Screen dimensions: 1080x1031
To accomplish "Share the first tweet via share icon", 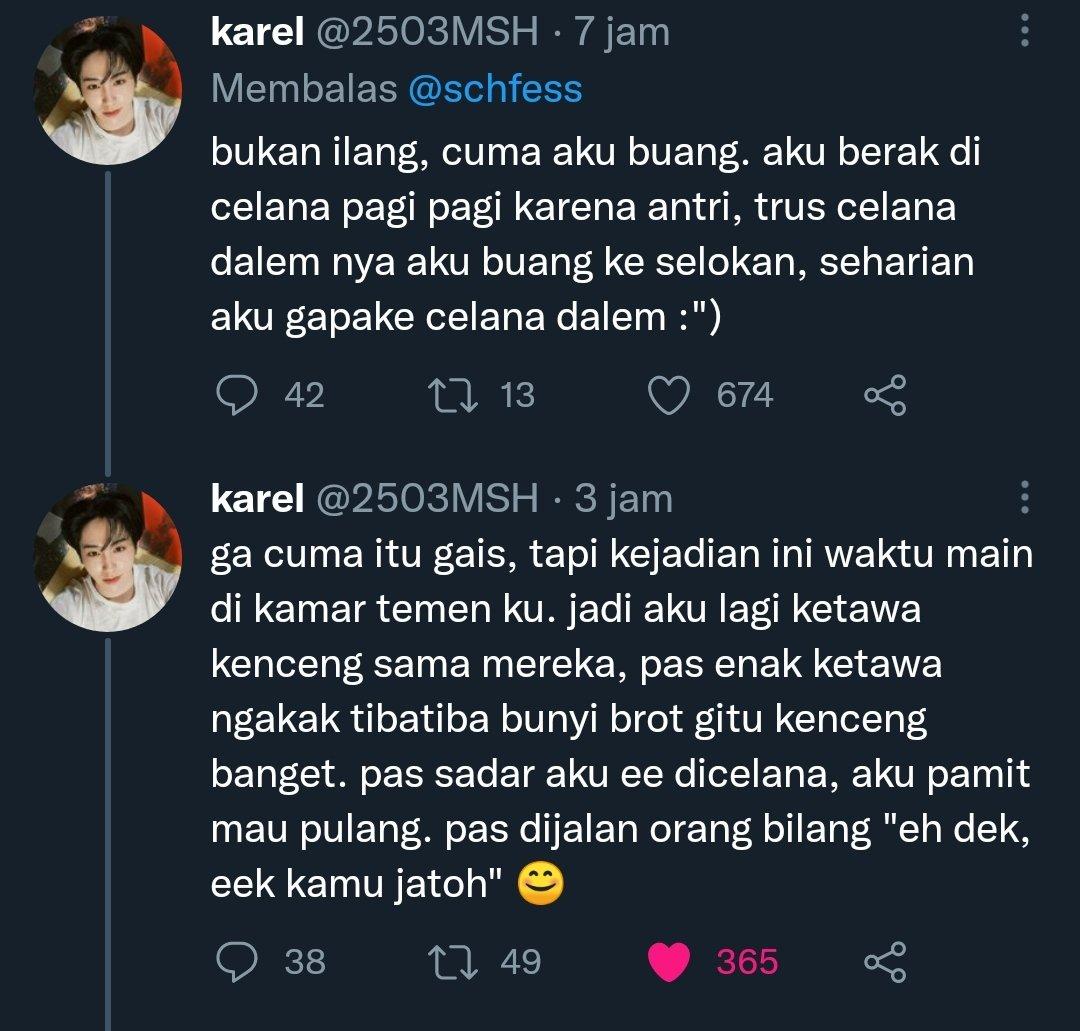I will click(x=885, y=395).
